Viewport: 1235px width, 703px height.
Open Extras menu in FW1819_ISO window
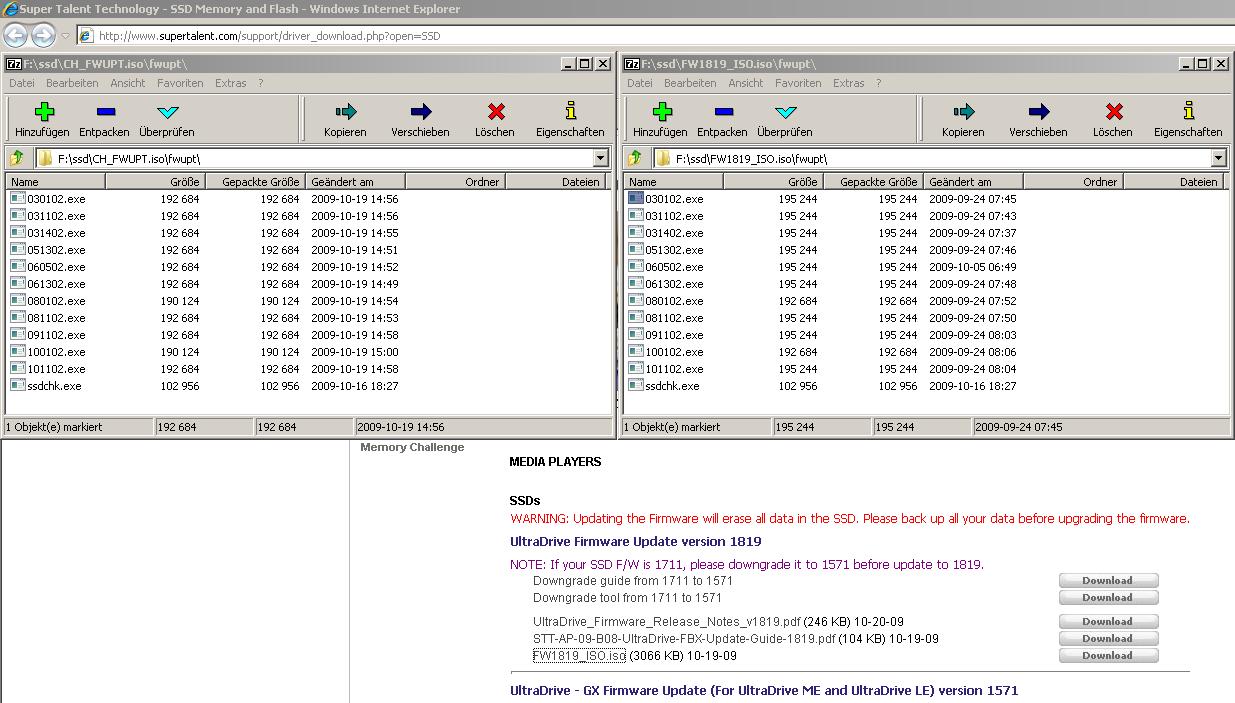coord(848,83)
